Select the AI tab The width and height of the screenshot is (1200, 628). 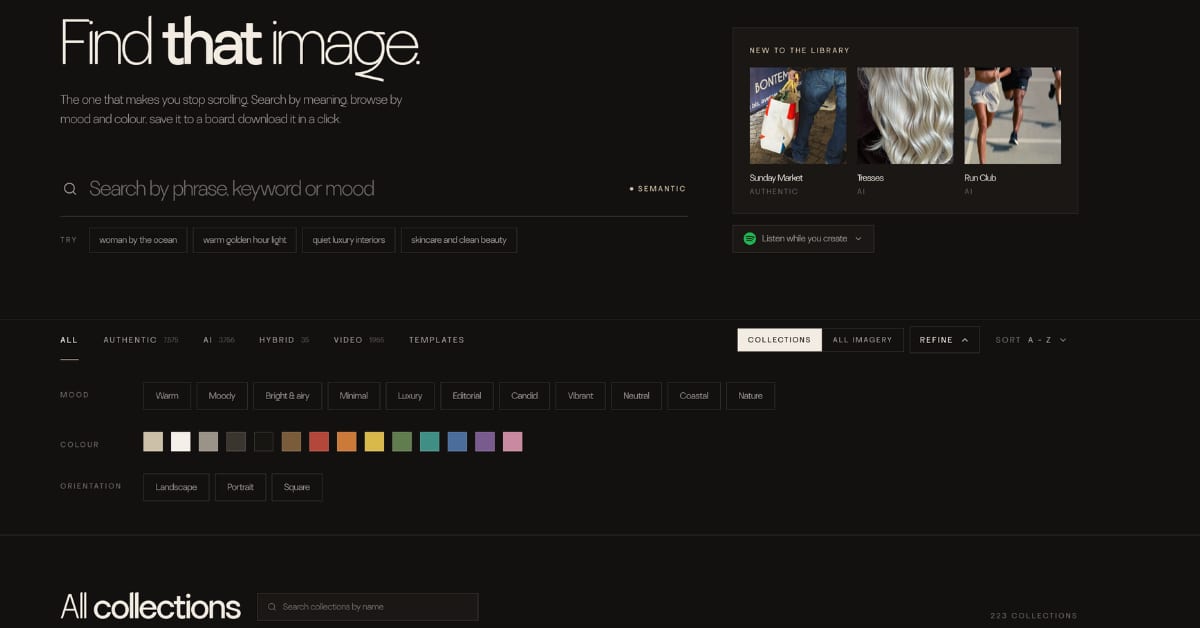219,340
